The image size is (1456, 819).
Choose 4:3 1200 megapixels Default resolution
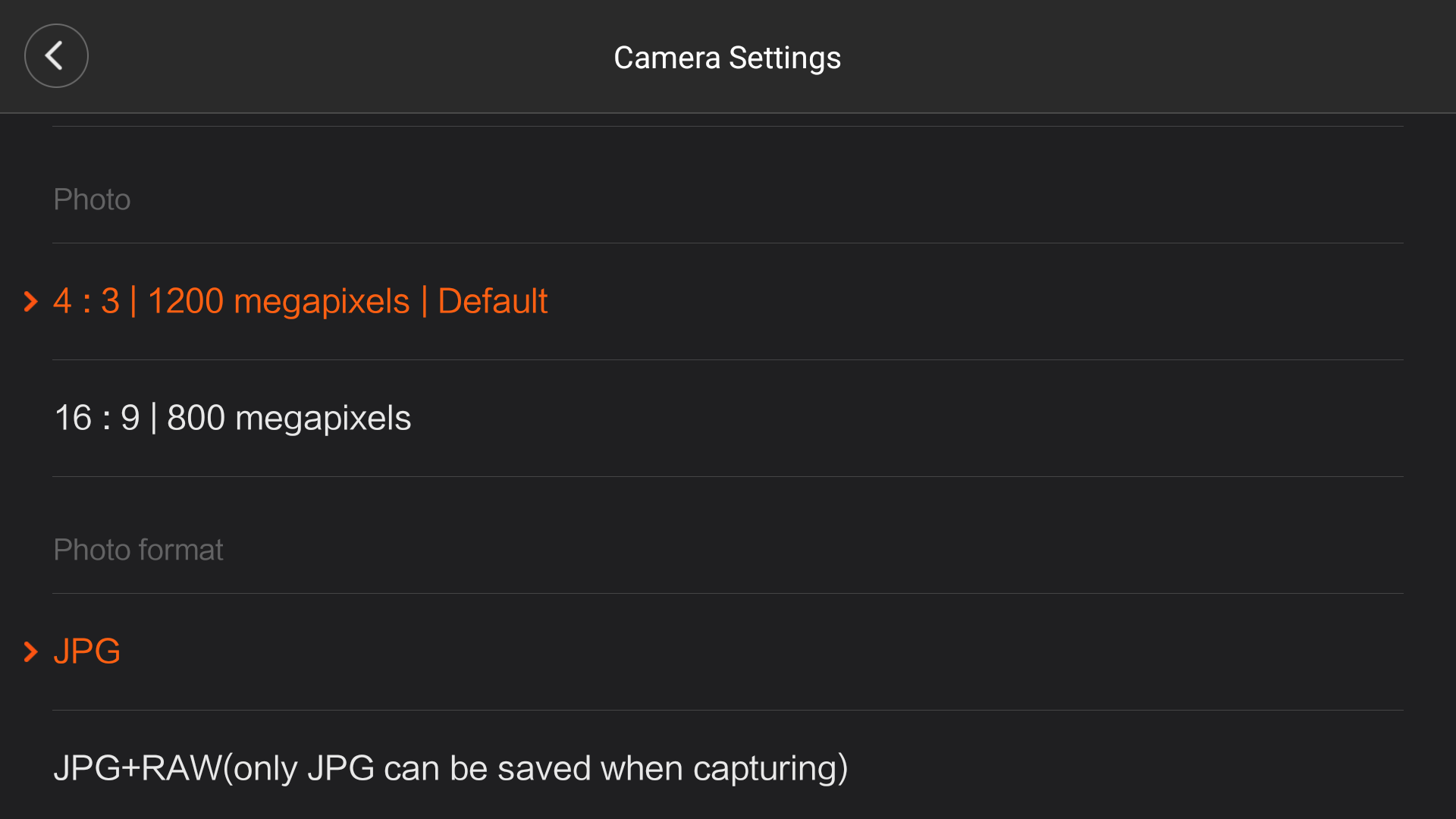tap(300, 302)
